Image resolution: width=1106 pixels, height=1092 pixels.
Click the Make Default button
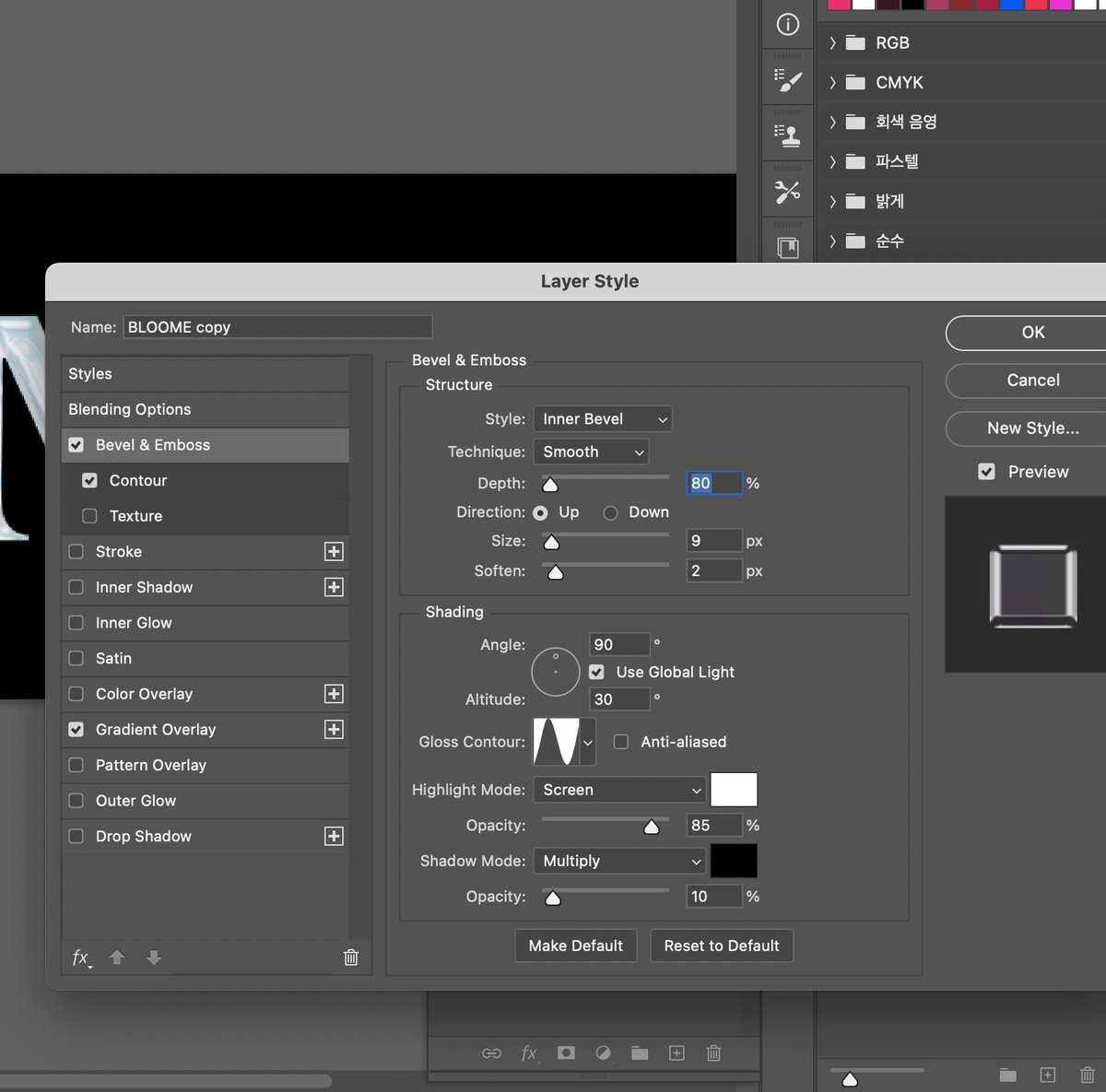576,945
